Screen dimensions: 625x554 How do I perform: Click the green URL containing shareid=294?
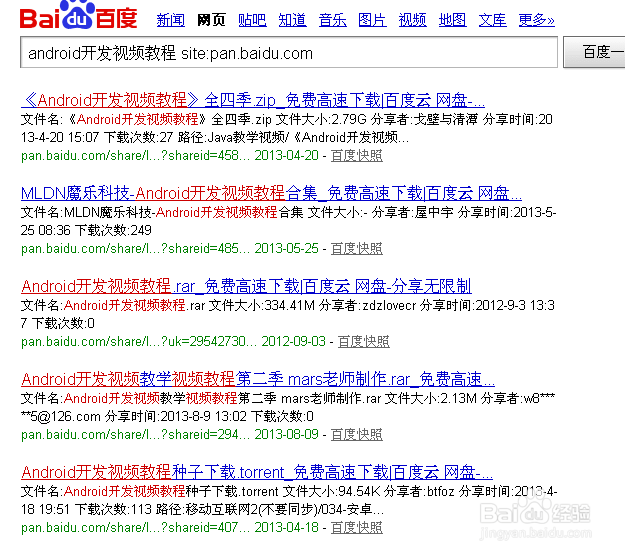coord(136,434)
